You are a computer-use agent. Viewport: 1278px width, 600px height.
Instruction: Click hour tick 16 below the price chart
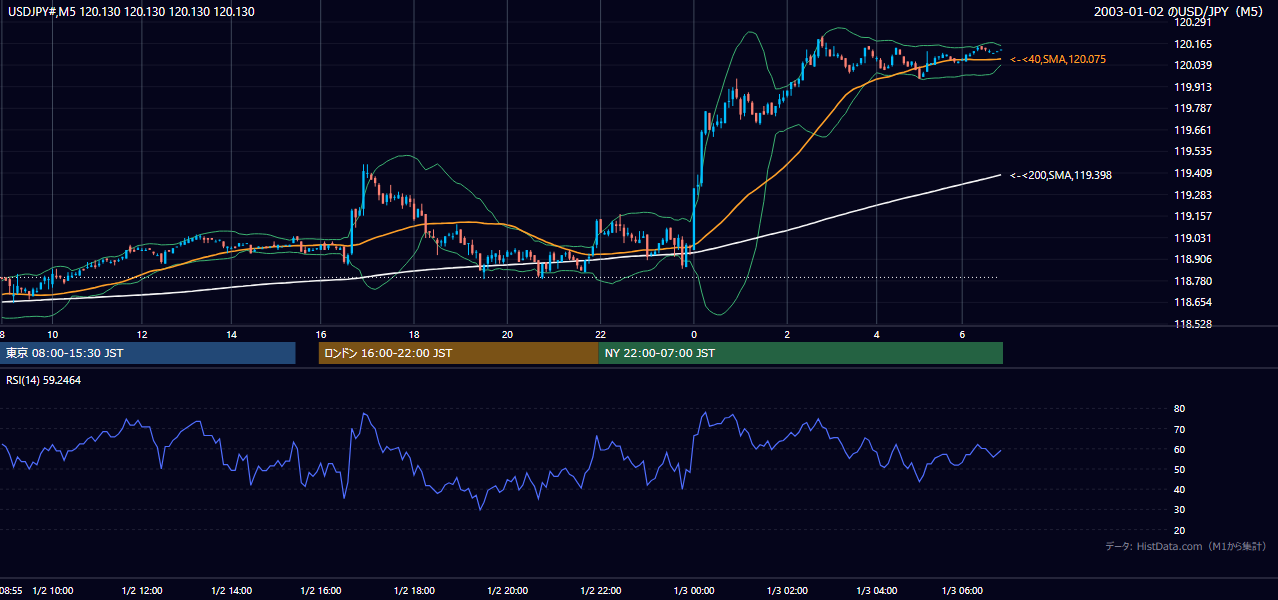[x=321, y=334]
